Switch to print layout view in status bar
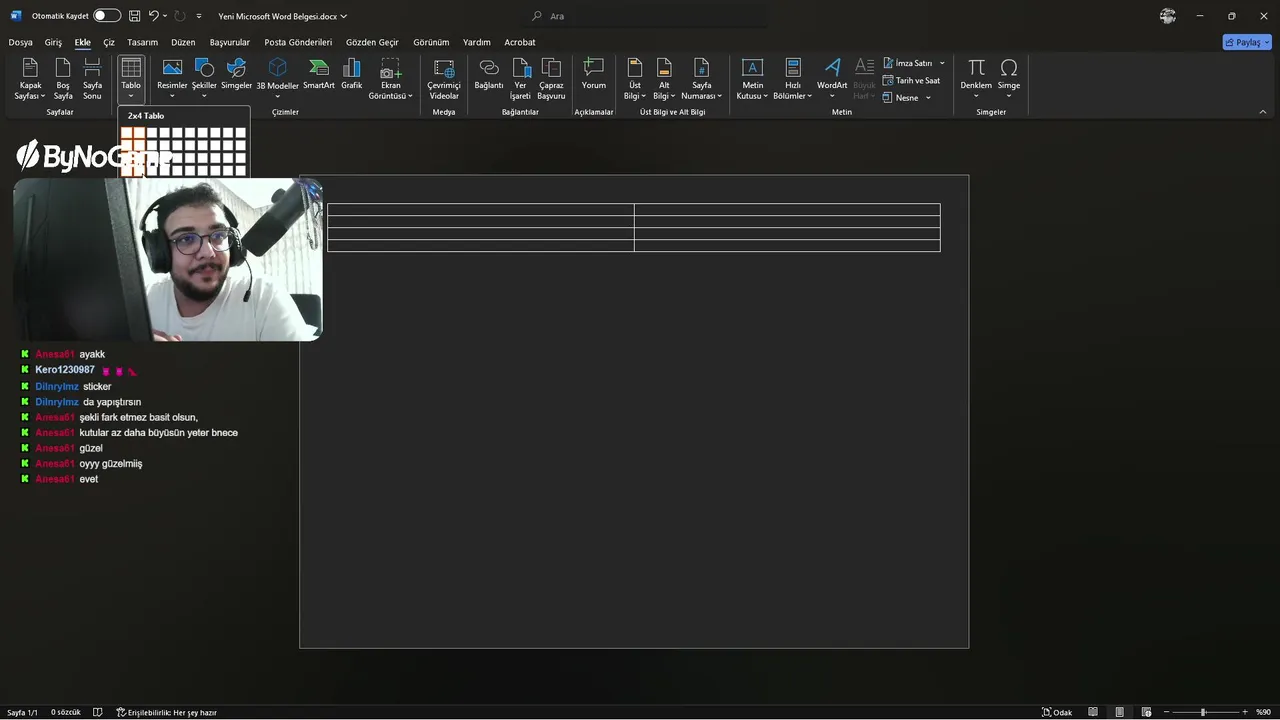The height and width of the screenshot is (720, 1280). (1119, 712)
